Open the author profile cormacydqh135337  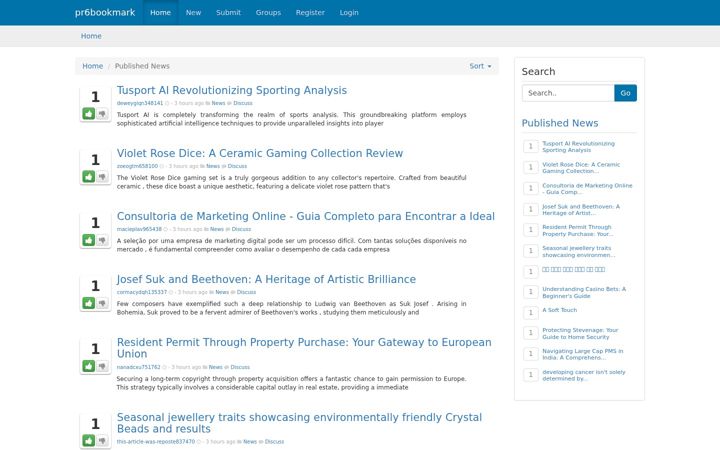pos(142,292)
